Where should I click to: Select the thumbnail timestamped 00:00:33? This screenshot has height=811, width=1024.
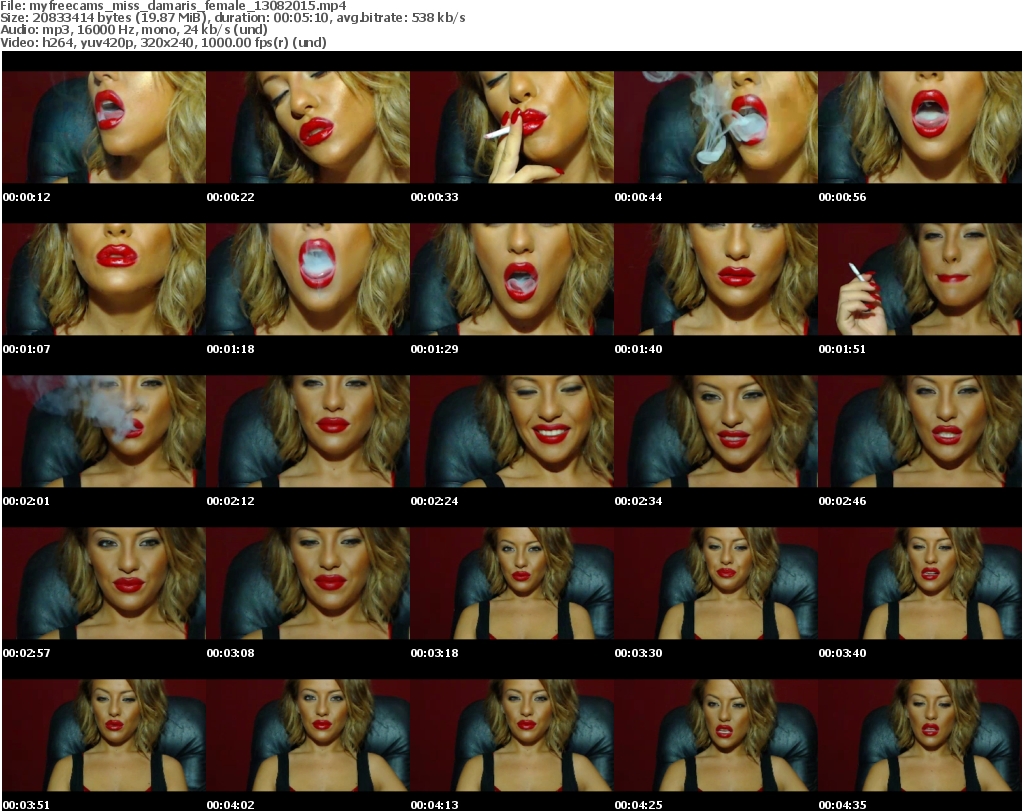(512, 127)
